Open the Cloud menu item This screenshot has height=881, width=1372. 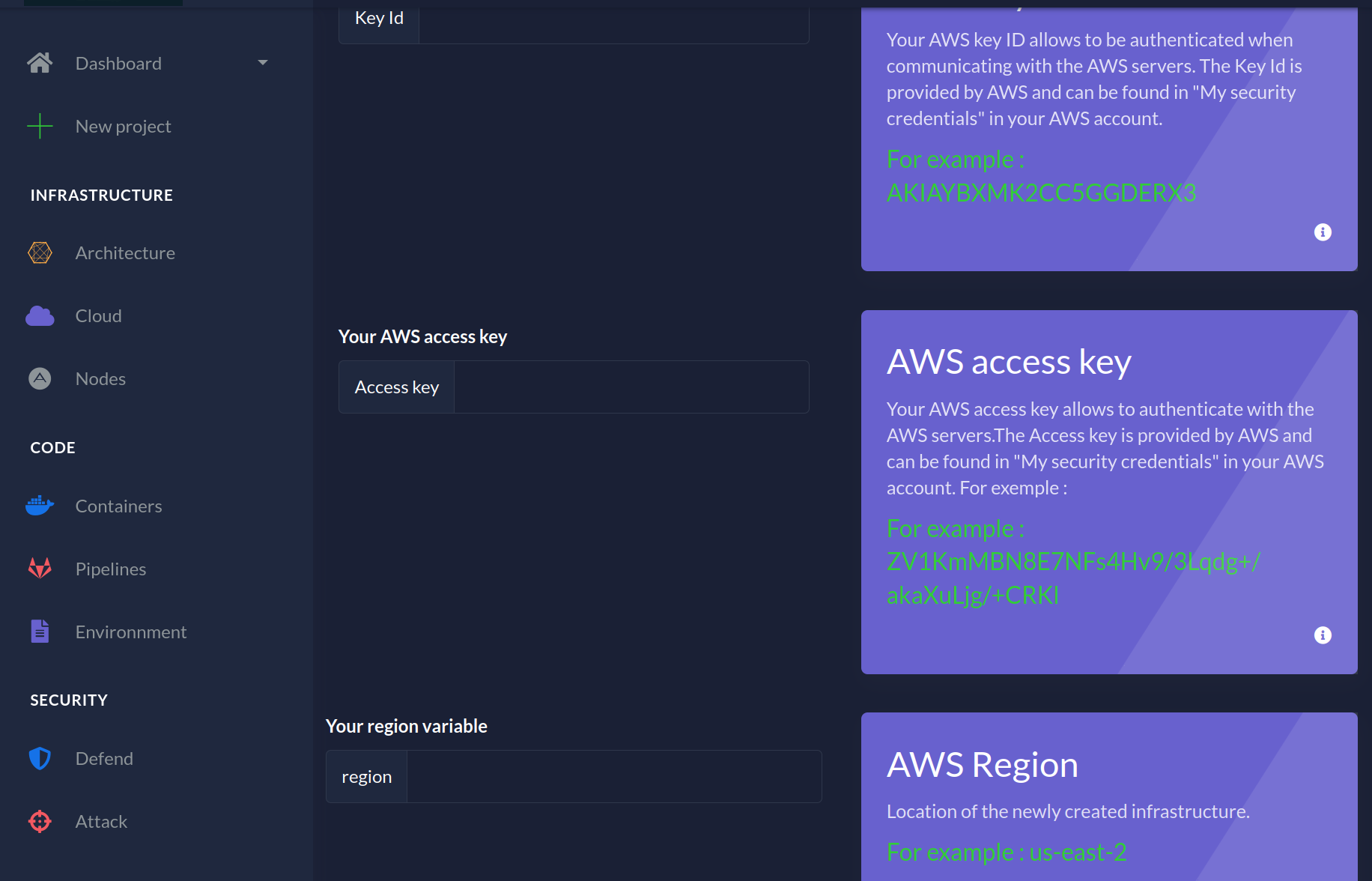coord(98,316)
